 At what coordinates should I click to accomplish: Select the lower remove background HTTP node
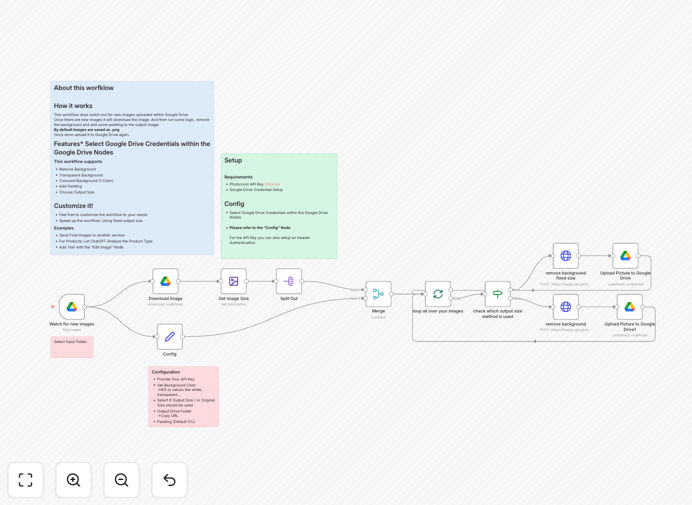[566, 307]
